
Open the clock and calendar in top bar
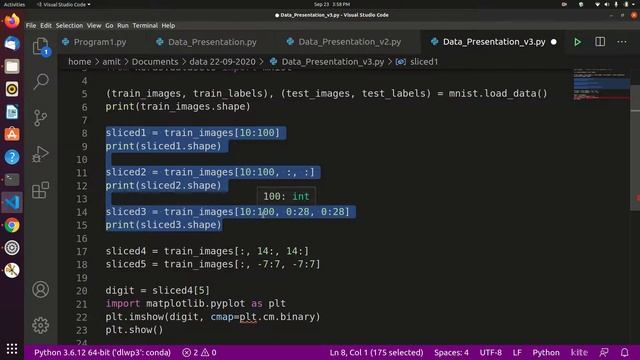[x=331, y=4]
